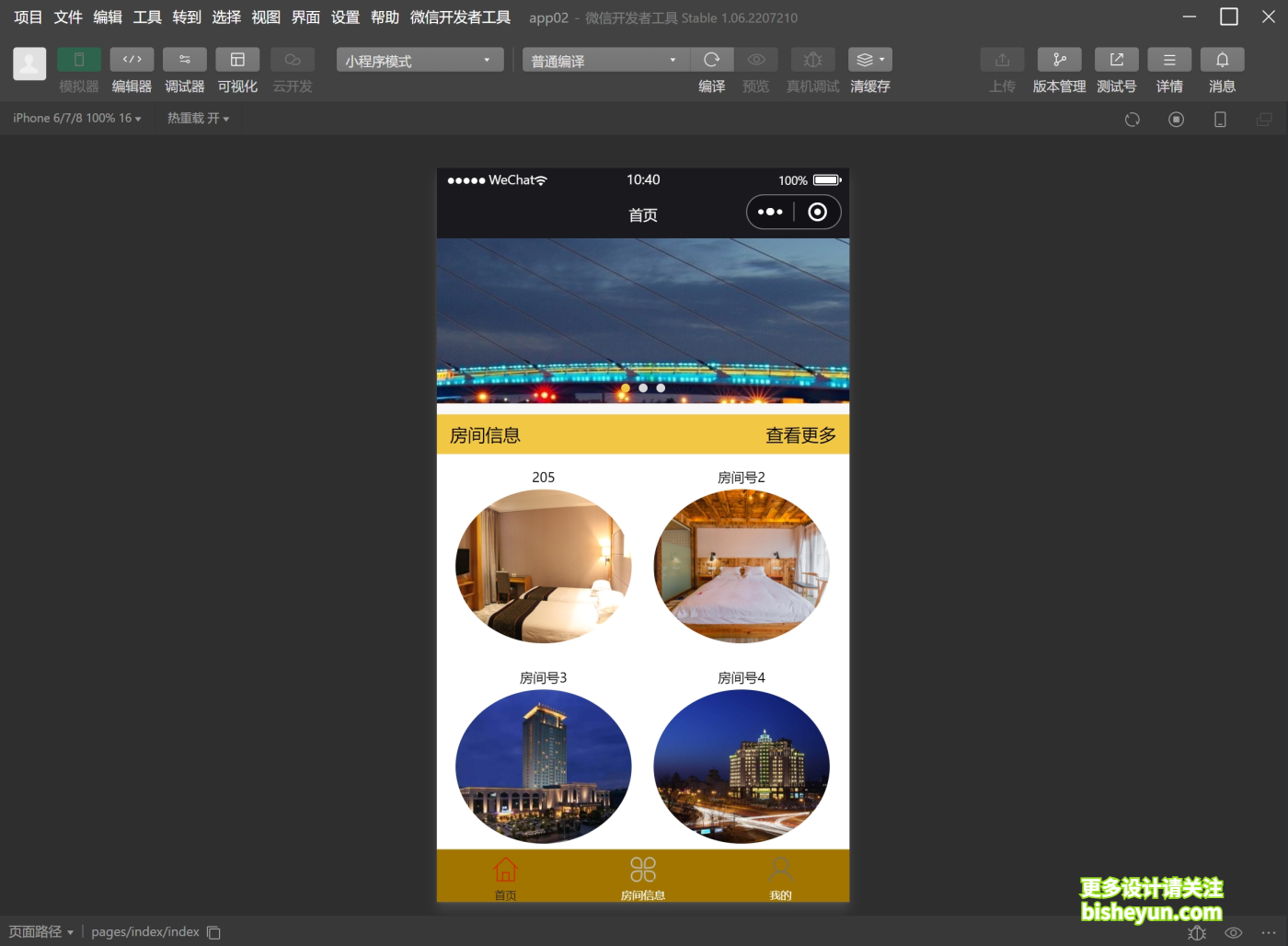
Task: Select the third carousel indicator dot
Action: (661, 388)
